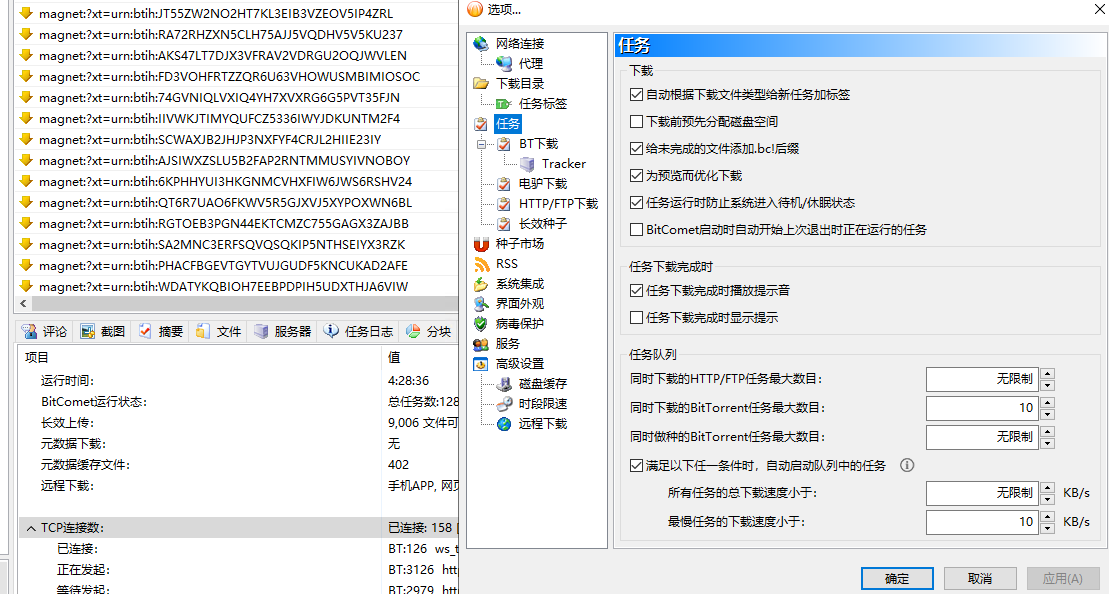Increase HTTP/FTP任务最大数目 with up arrow
1109x594 pixels.
point(1047,374)
